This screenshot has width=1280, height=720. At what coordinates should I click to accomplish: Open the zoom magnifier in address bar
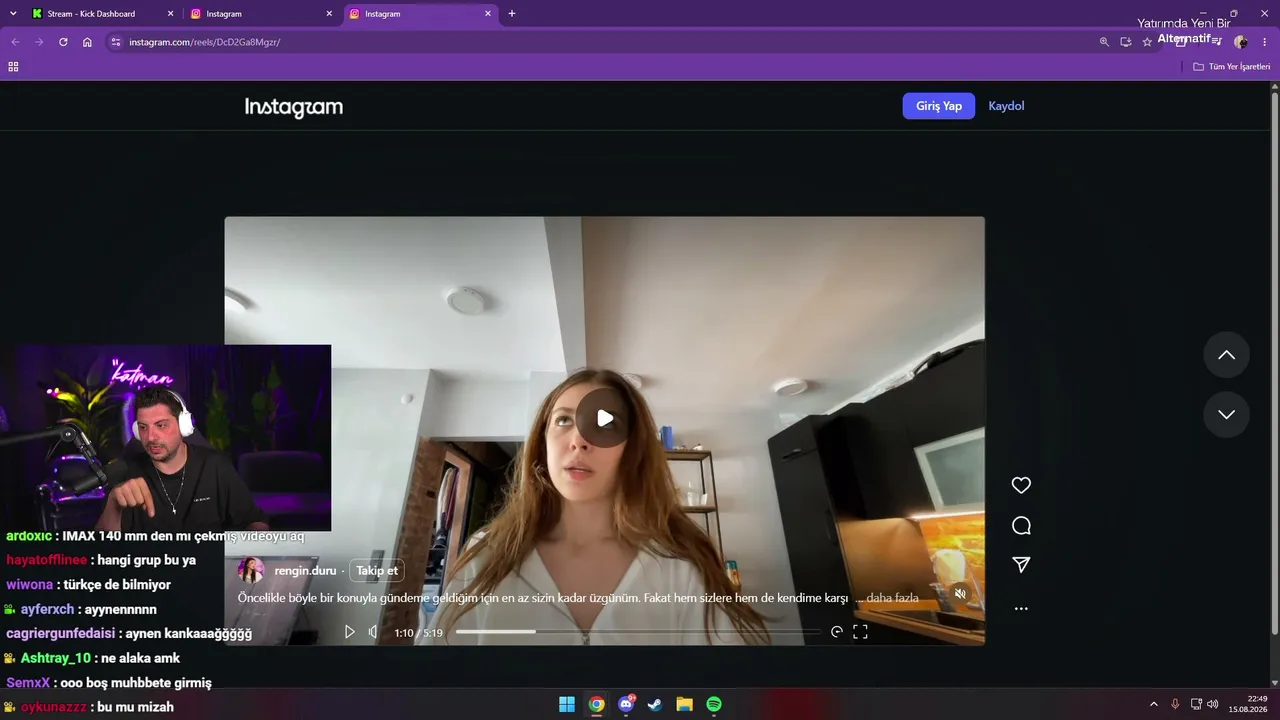coord(1104,42)
